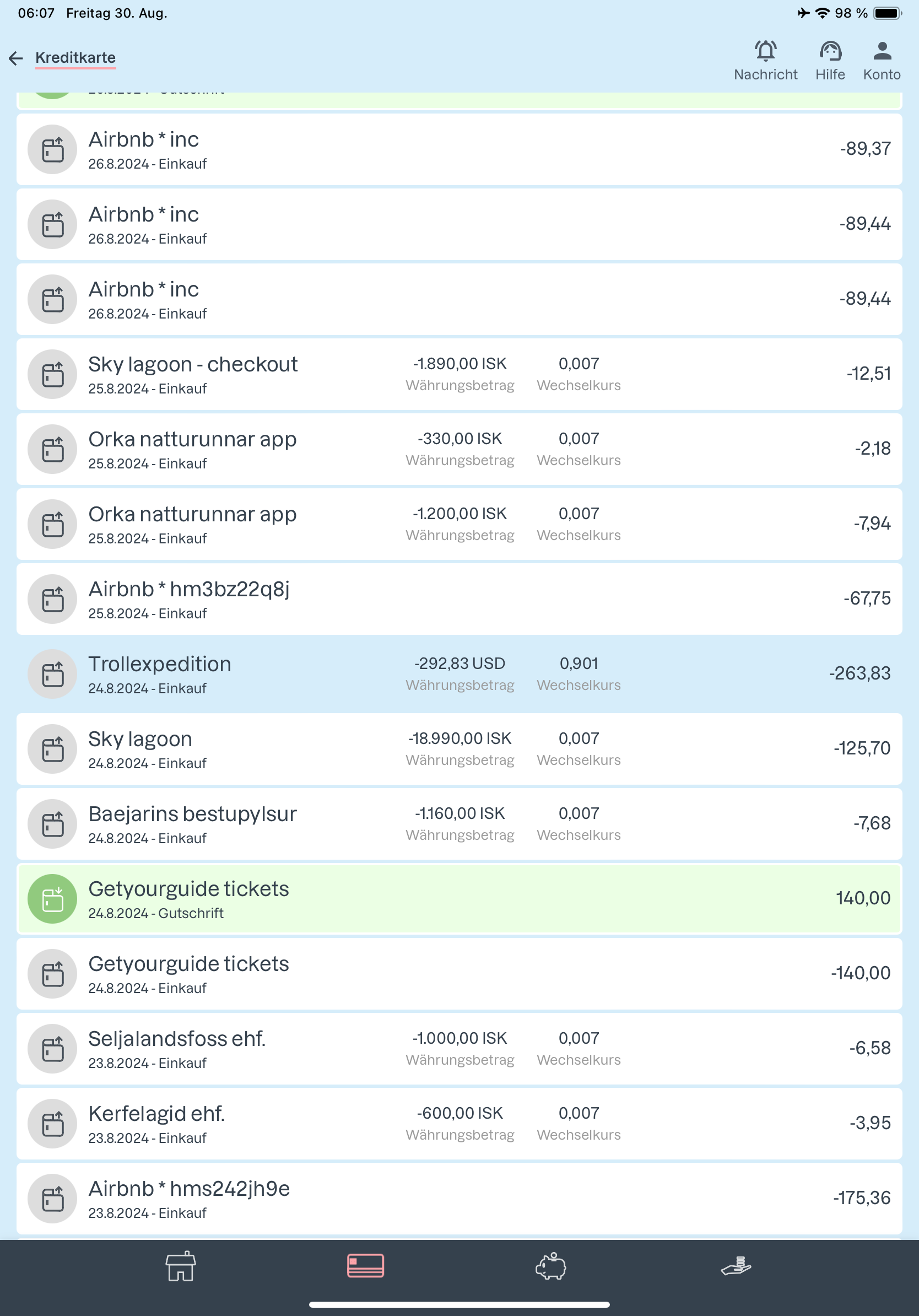This screenshot has height=1316, width=919.
Task: Click purchase icon of Getyourguide tickets -140,00
Action: [53, 974]
